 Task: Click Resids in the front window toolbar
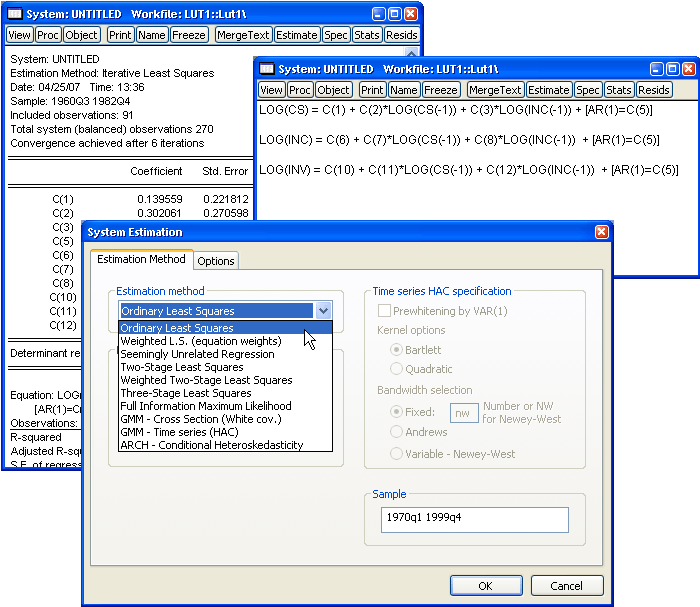654,90
